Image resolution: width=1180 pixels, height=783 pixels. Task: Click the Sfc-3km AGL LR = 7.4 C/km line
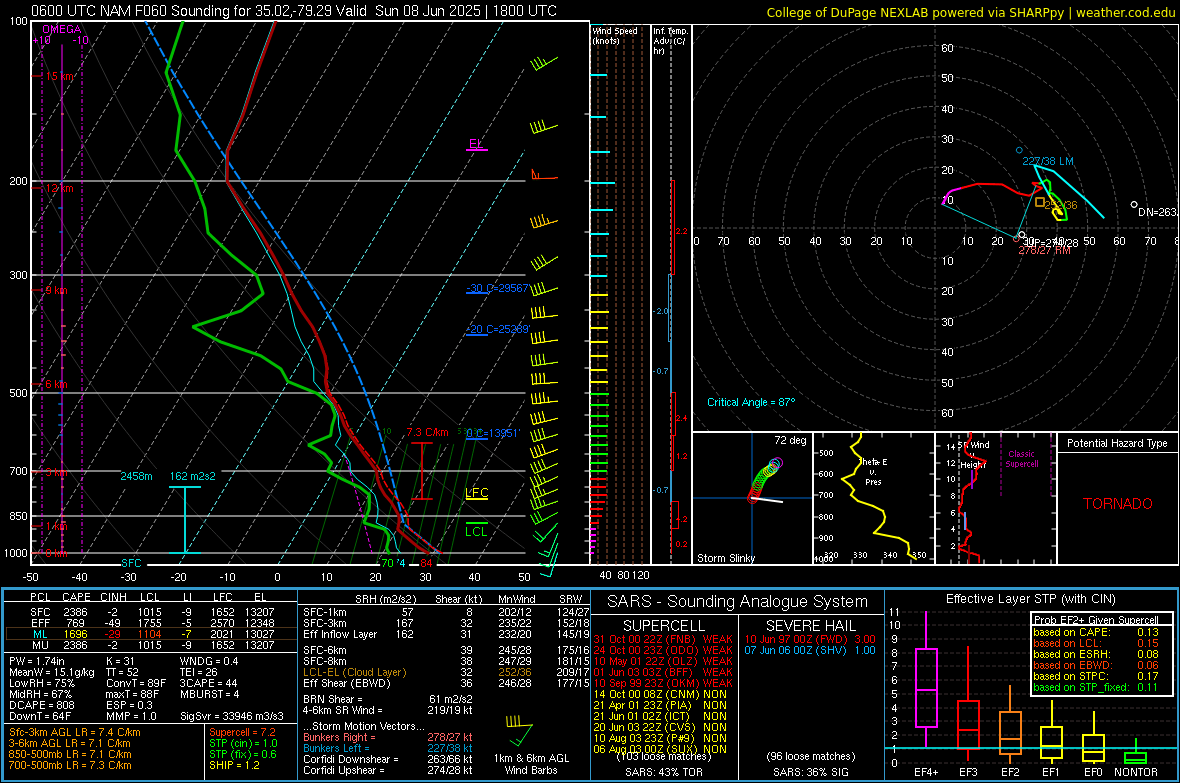point(75,732)
